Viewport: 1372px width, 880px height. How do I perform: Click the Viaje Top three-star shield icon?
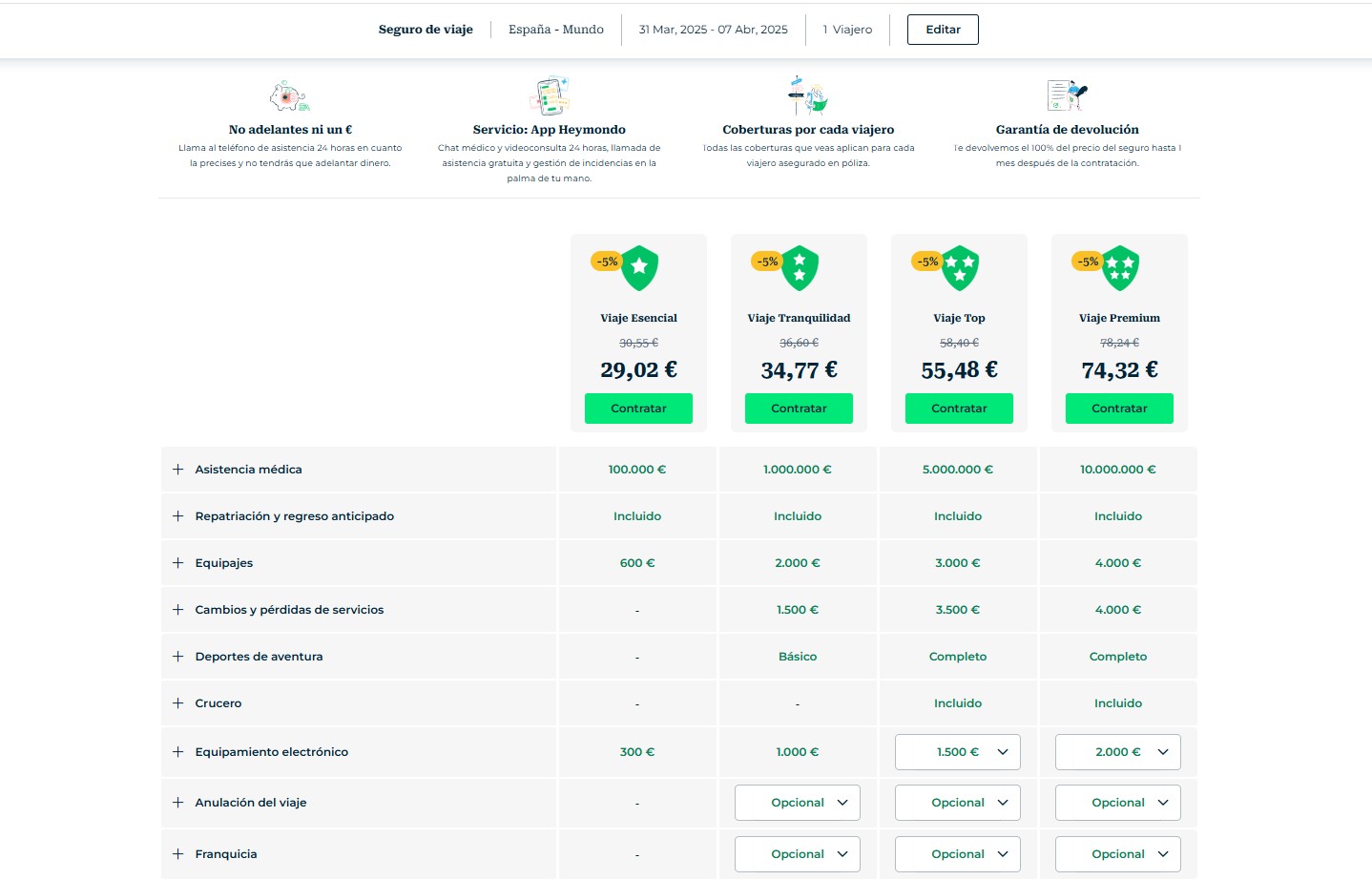pos(960,268)
